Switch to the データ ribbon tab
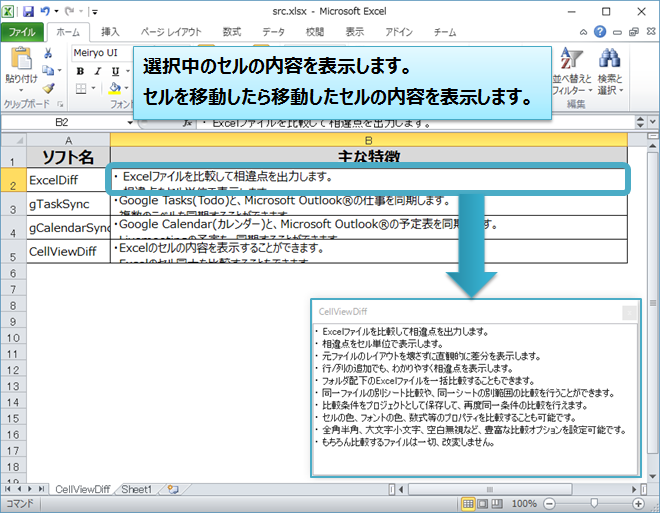 [274, 32]
